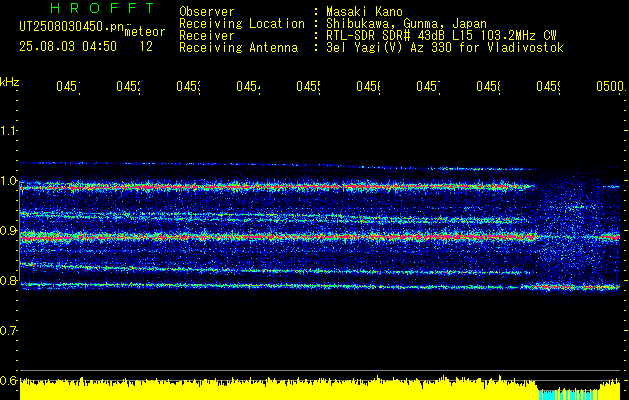Click the 0458 time marker
The height and width of the screenshot is (400, 629).
click(x=489, y=86)
